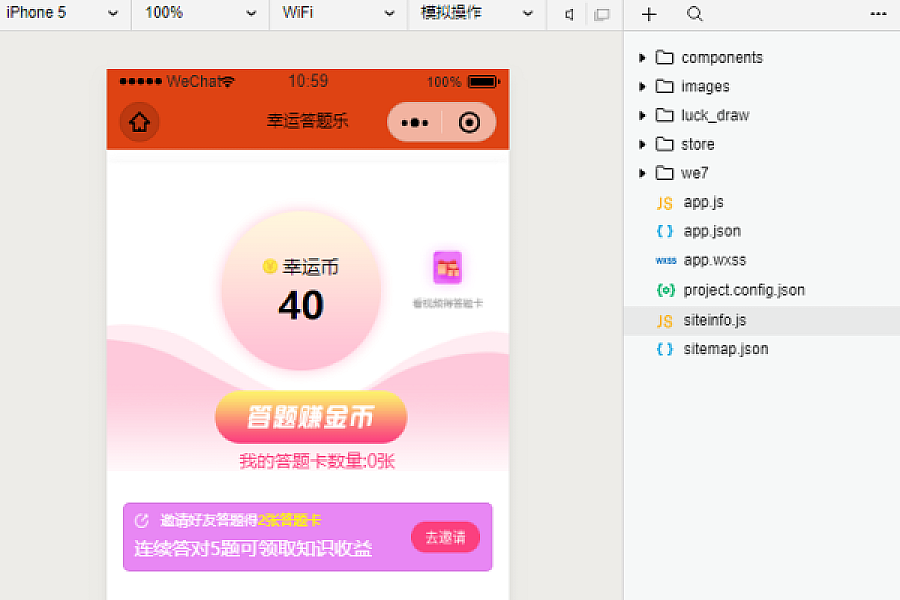Click 连续答对5题可领取知识收益 text

point(253,548)
